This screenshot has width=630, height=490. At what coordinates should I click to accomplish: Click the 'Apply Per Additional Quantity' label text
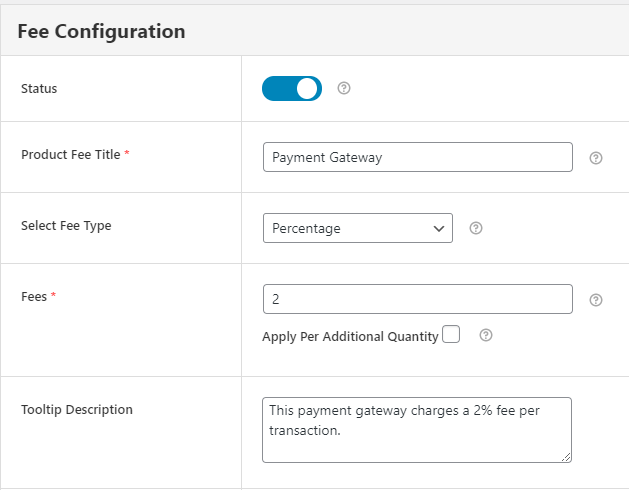[350, 337]
